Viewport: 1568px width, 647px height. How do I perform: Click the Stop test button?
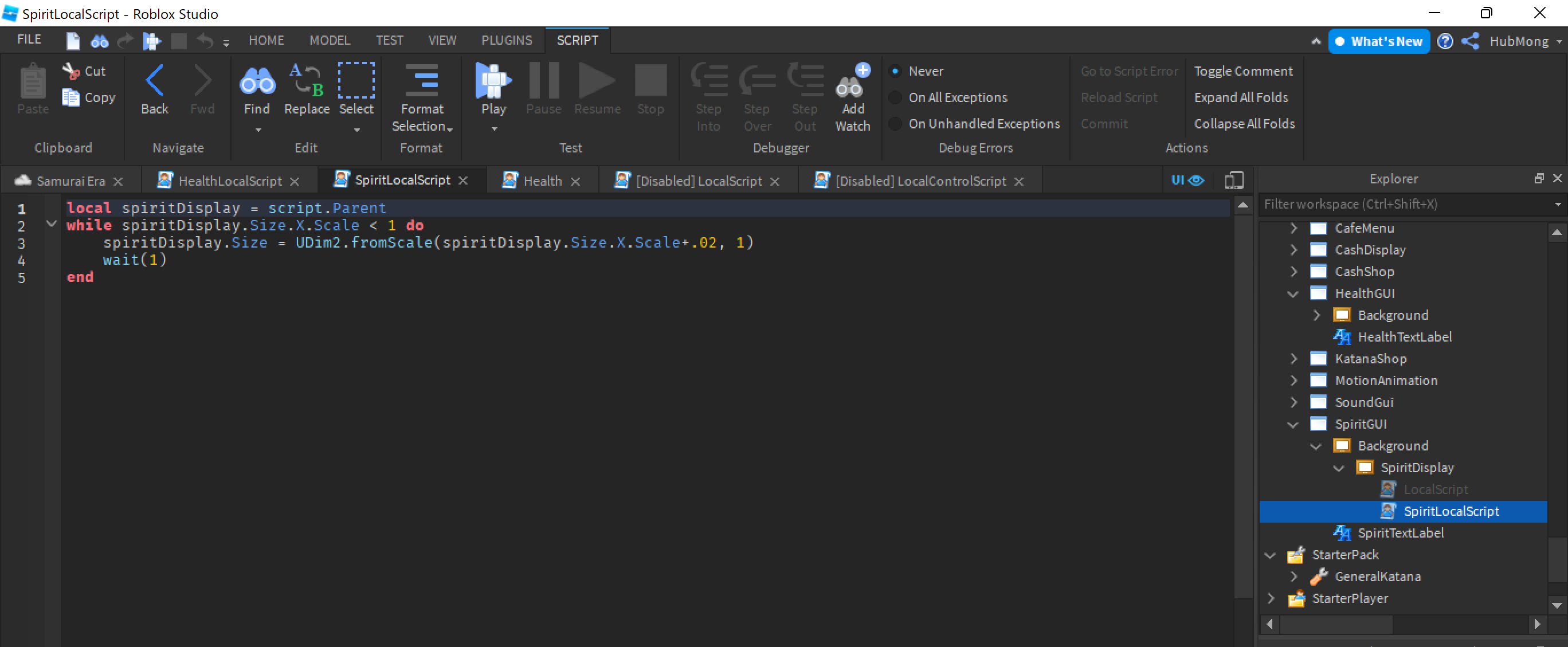click(650, 80)
